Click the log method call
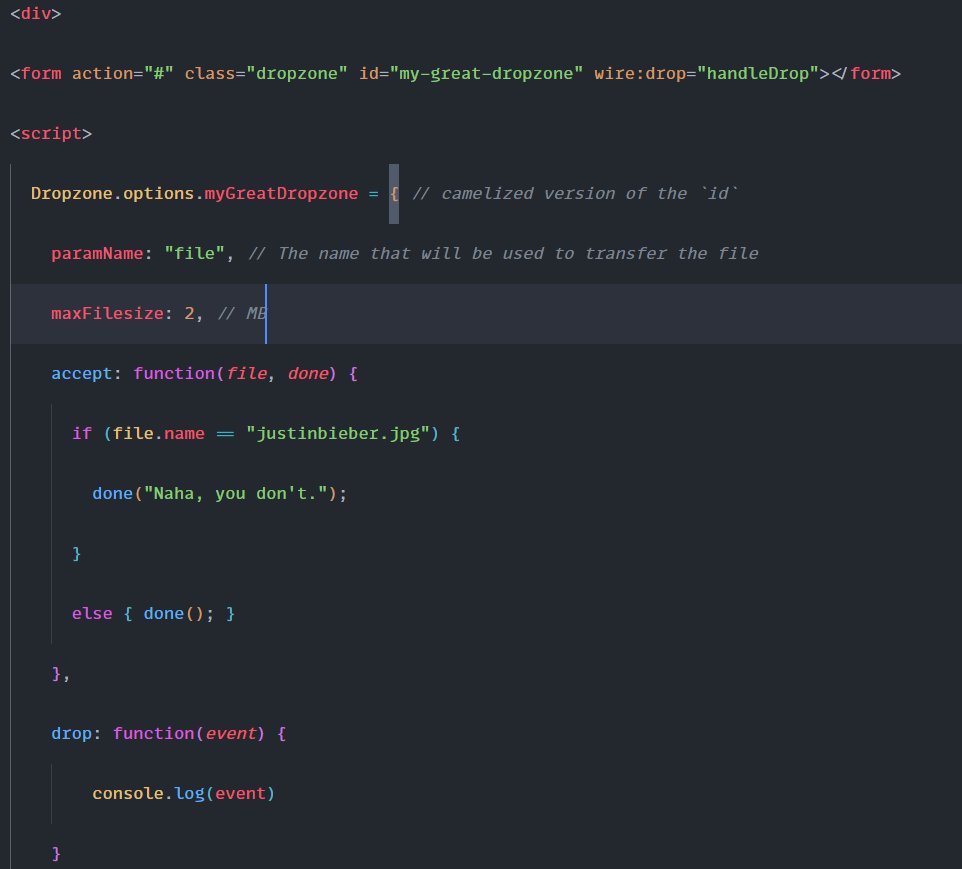 point(190,794)
